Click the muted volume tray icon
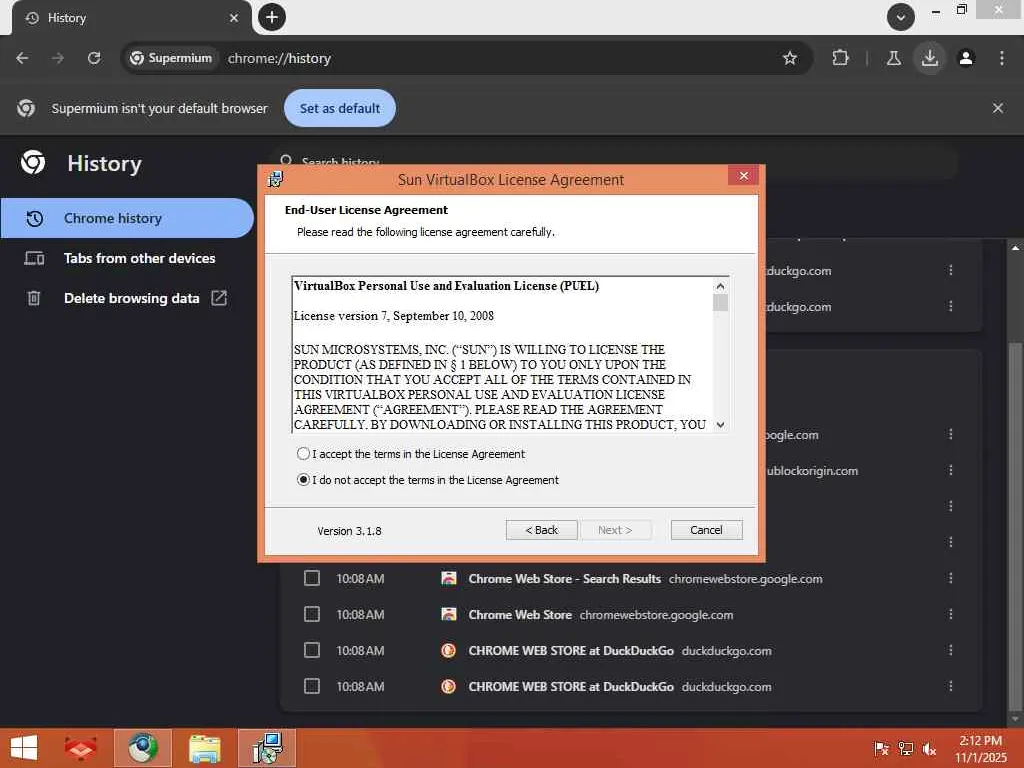 click(x=929, y=749)
